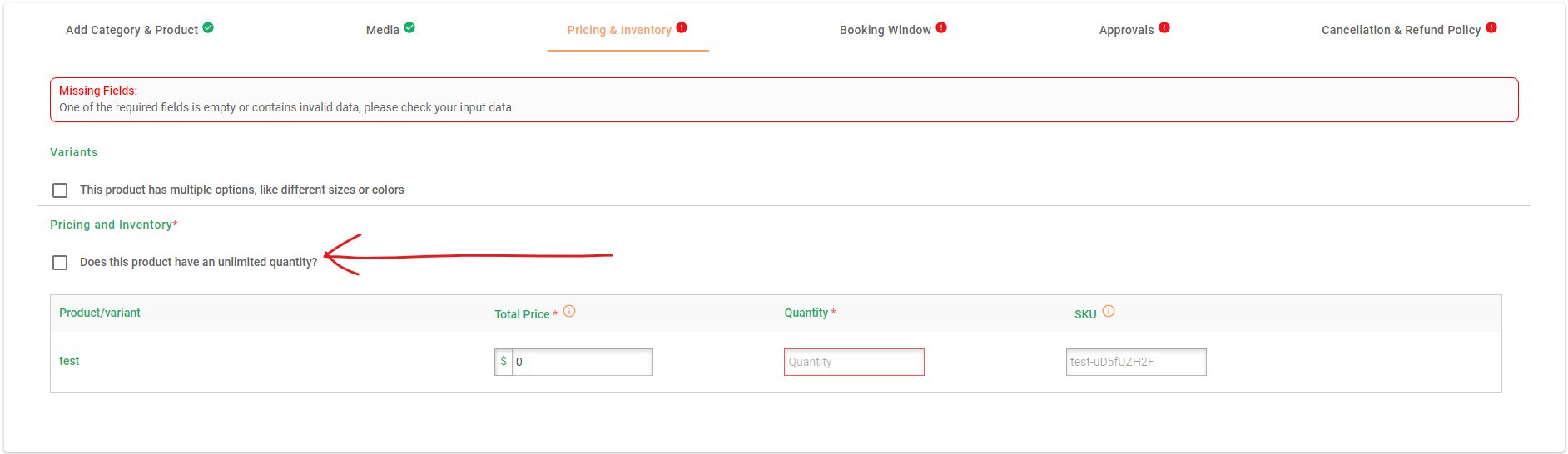Screen dimensions: 1568x454
Task: Click the Total Price info icon
Action: click(569, 311)
